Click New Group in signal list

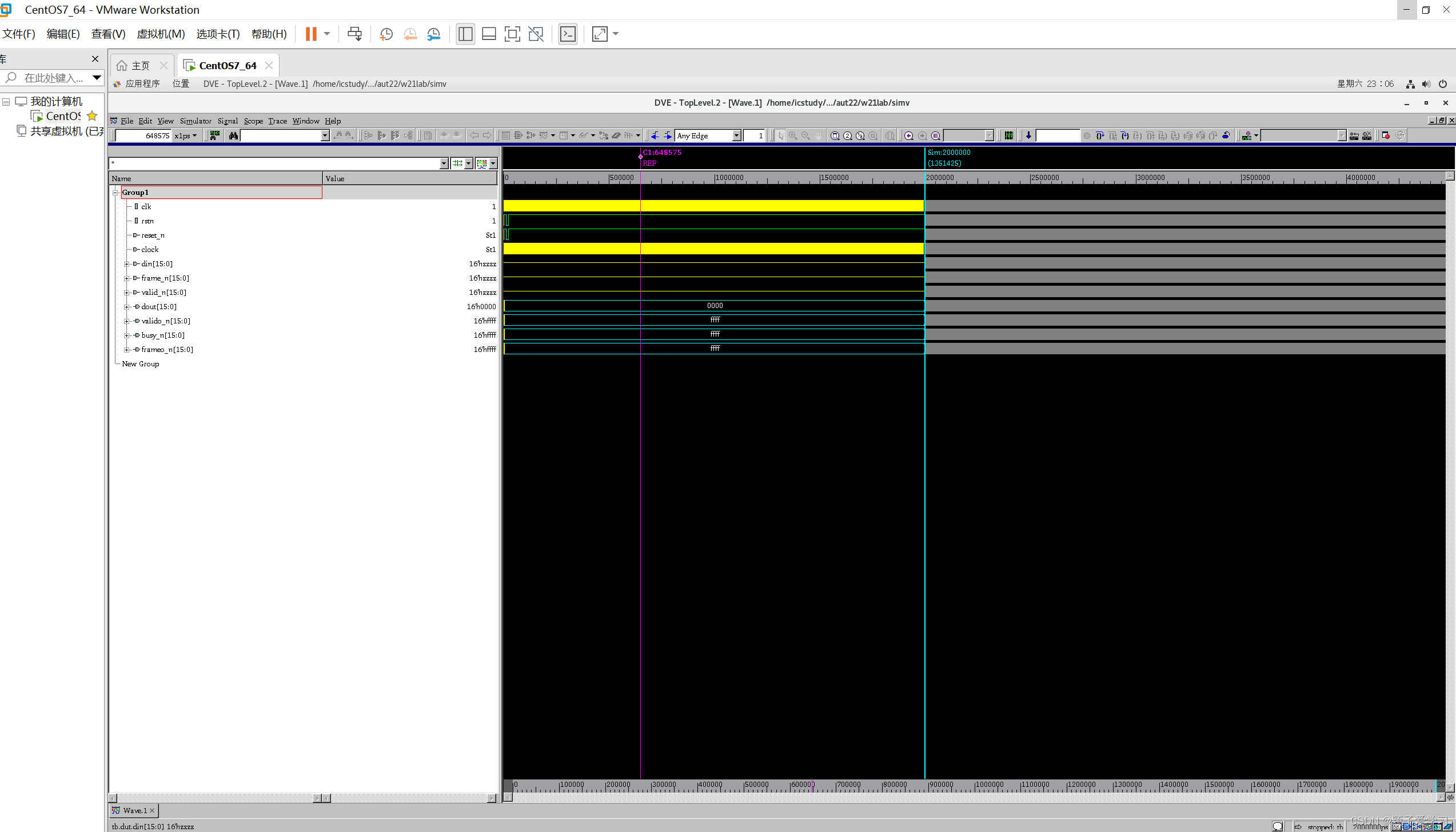(x=141, y=364)
